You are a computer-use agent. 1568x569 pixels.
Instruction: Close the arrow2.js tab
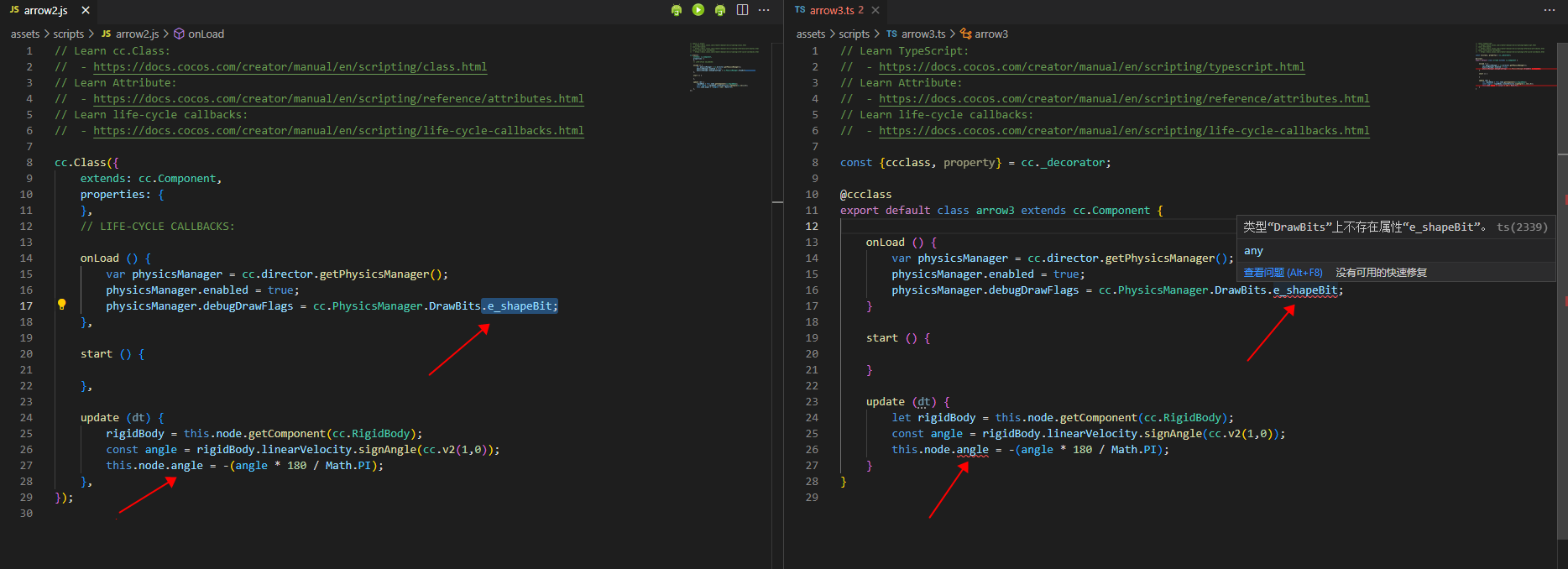86,10
